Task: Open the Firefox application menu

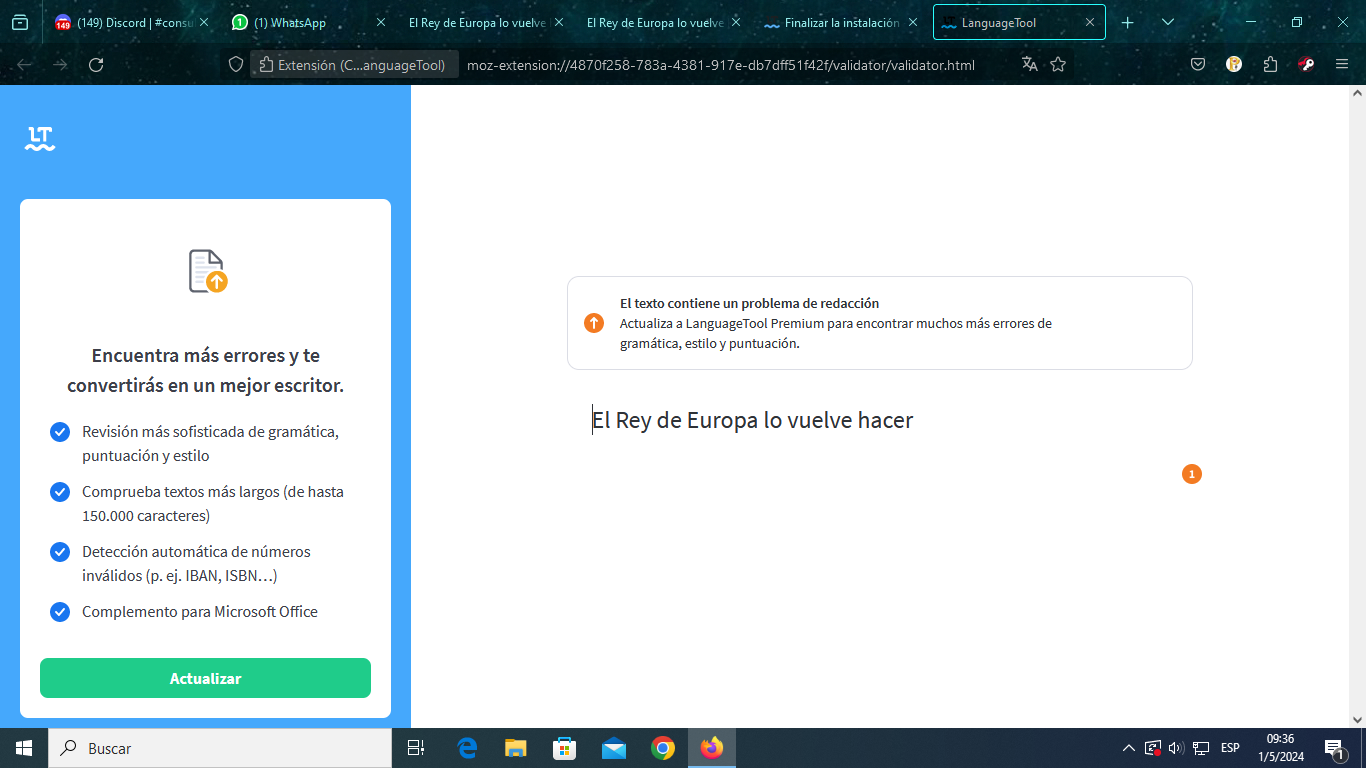Action: pyautogui.click(x=1342, y=64)
